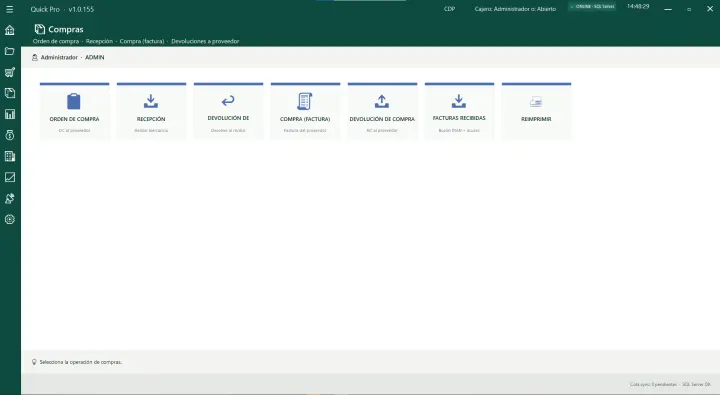The image size is (720, 395).
Task: Open the hamburger menu in the top-left corner
Action: pyautogui.click(x=10, y=9)
